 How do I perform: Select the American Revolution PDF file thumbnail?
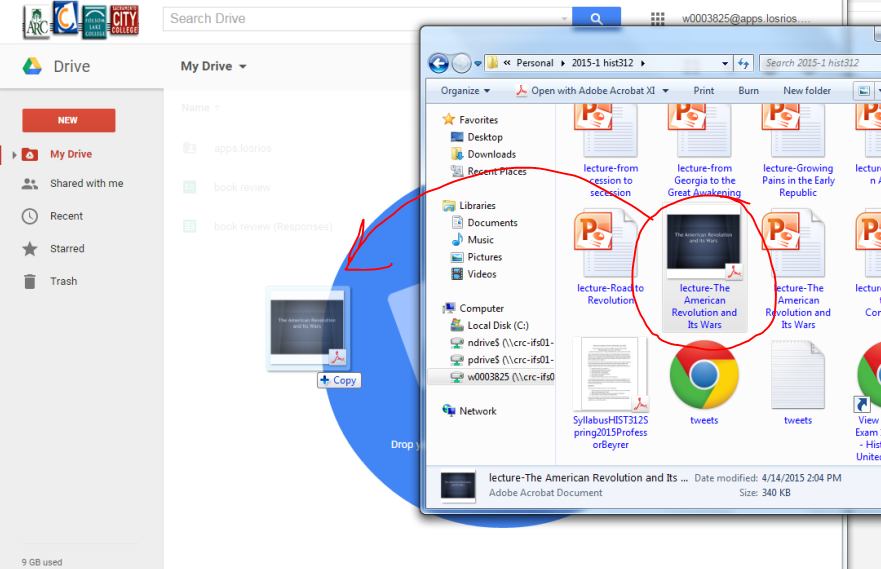pos(703,246)
